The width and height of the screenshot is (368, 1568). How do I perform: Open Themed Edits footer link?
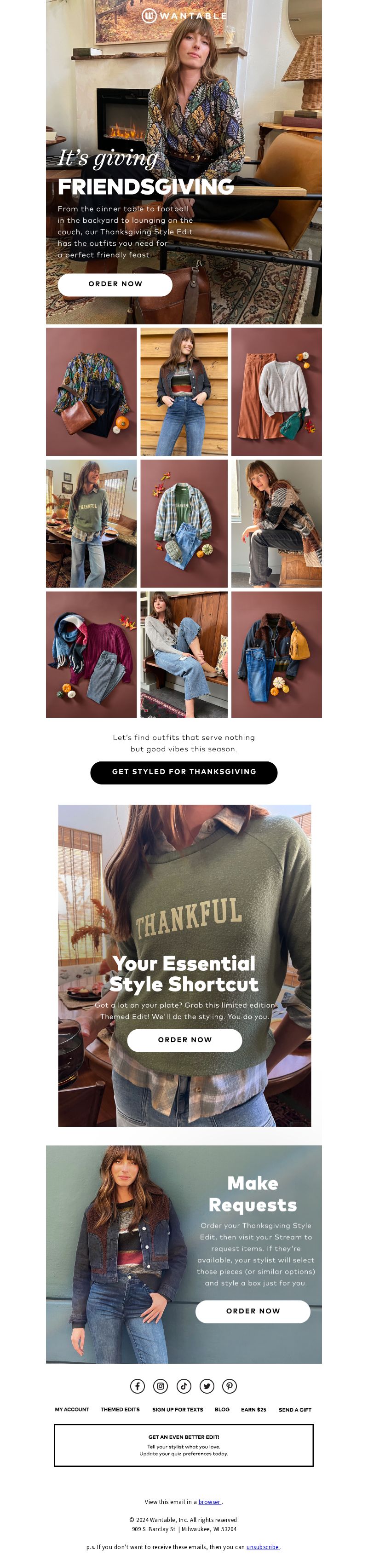click(120, 1410)
